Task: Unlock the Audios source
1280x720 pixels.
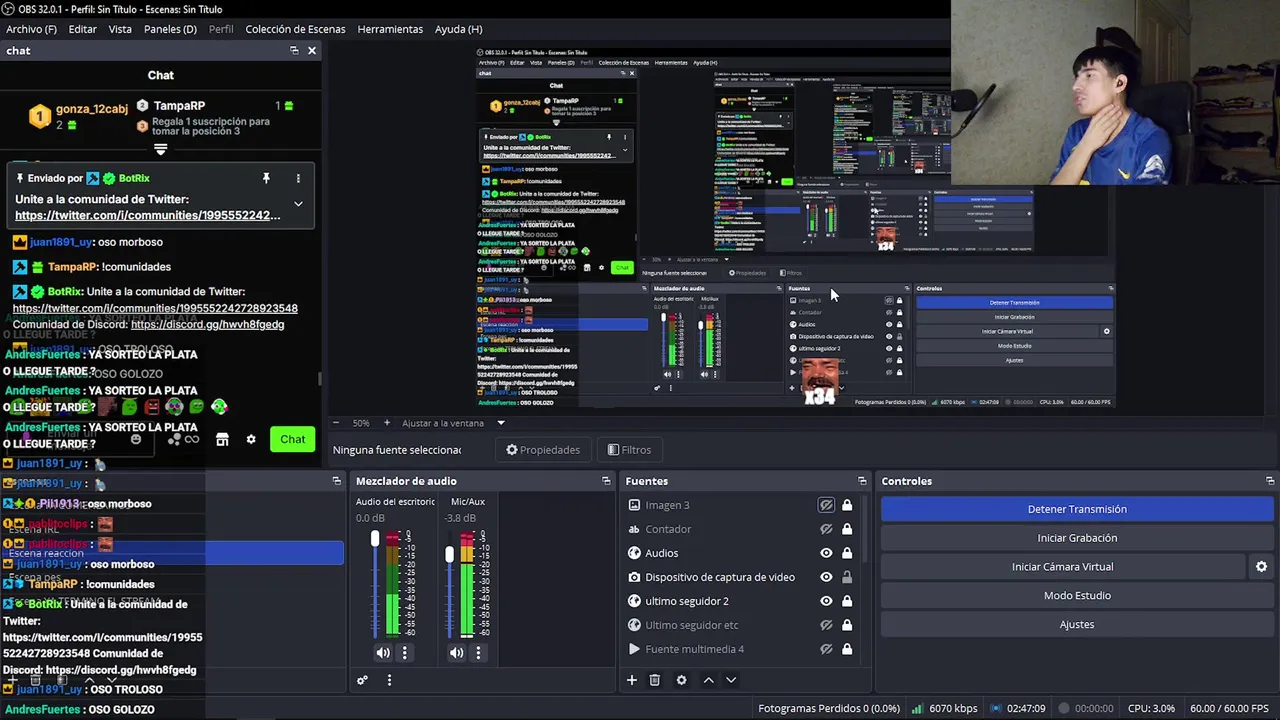Action: (x=847, y=553)
